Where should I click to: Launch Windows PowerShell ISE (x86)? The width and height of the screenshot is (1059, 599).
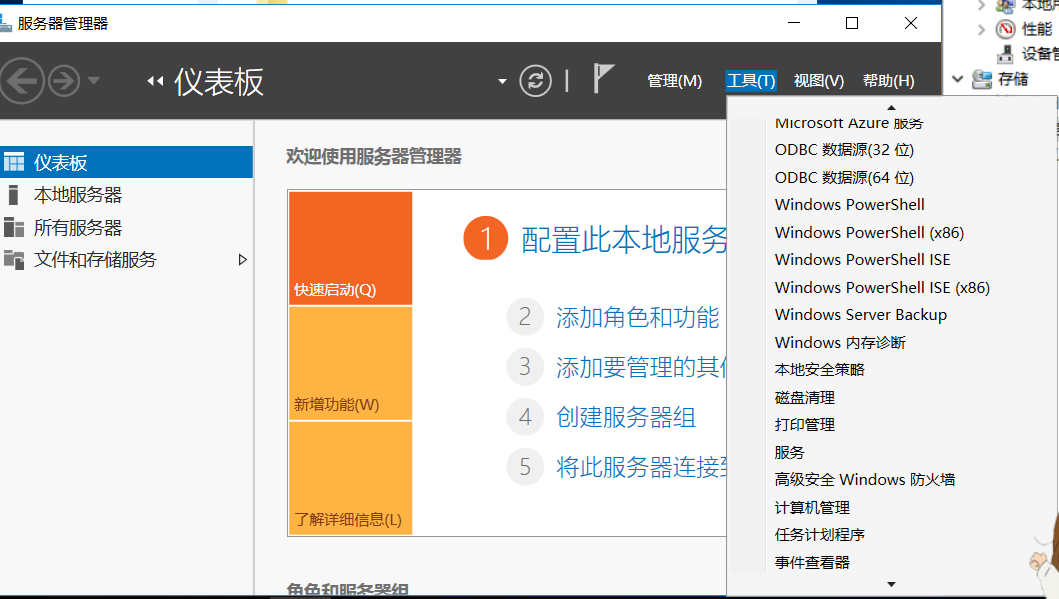[882, 288]
